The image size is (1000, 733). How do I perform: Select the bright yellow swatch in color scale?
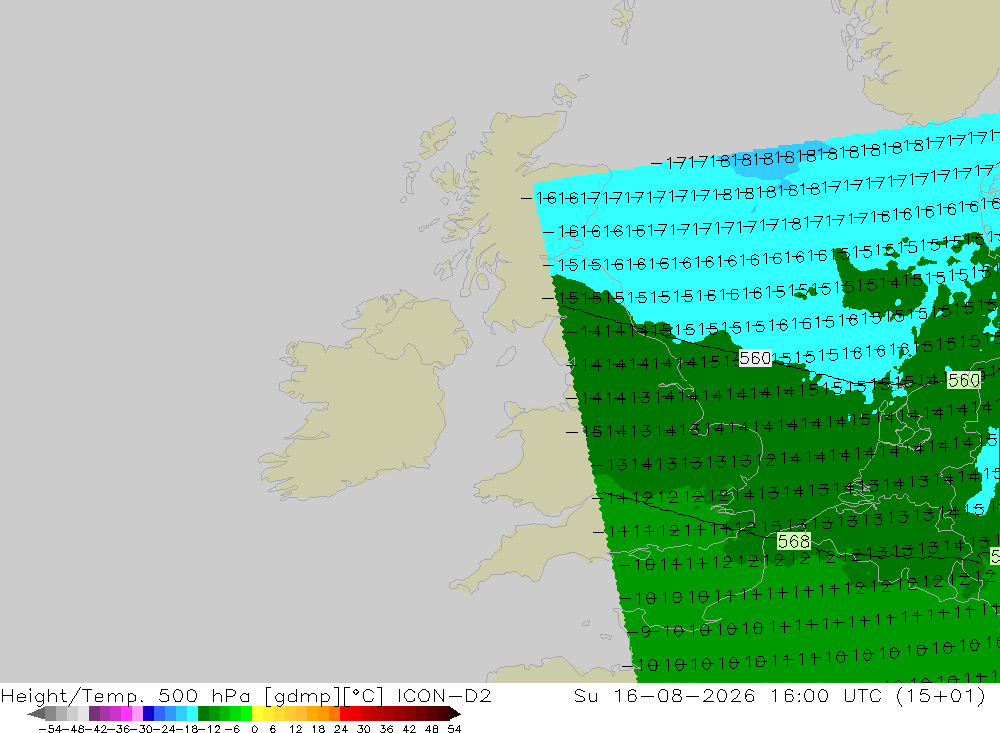(257, 713)
